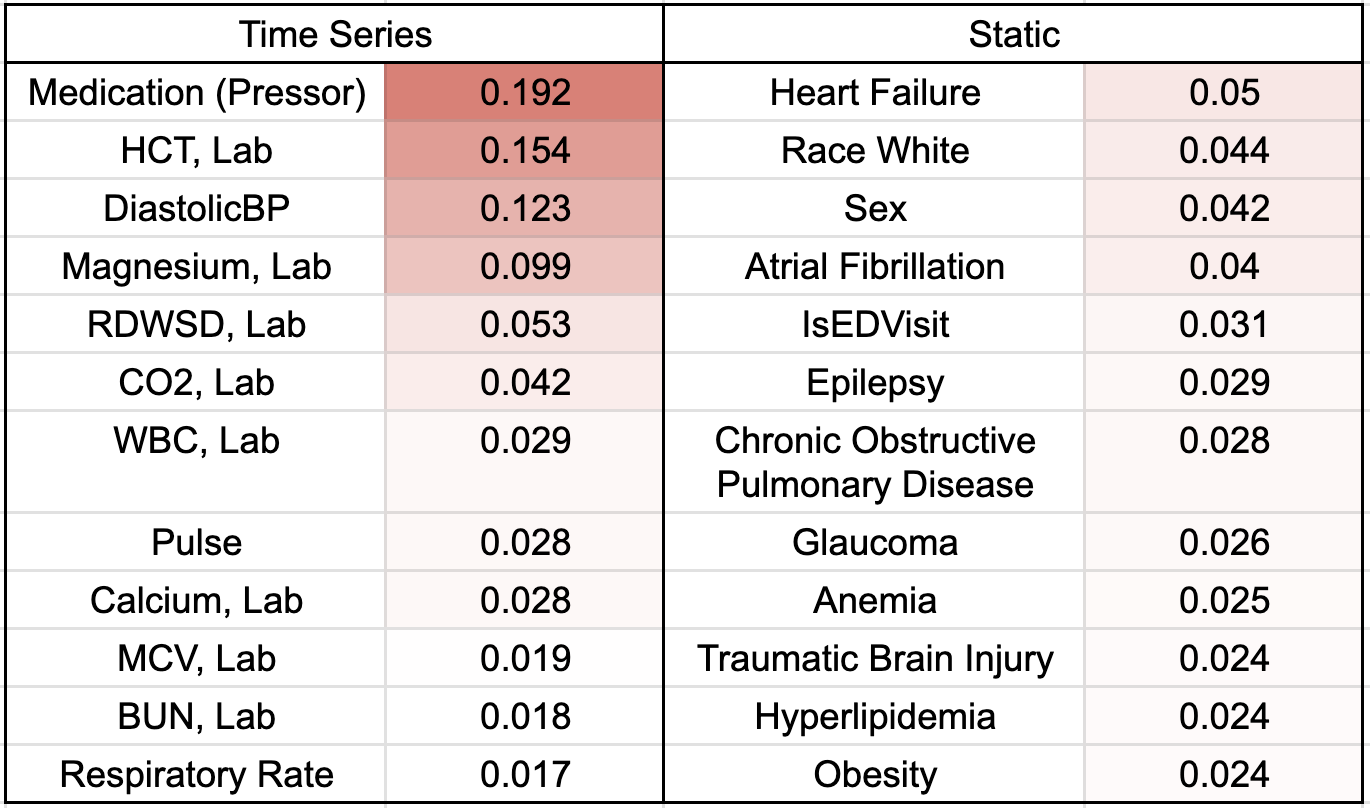Select the 0.099 value cell
The width and height of the screenshot is (1370, 808).
click(525, 267)
